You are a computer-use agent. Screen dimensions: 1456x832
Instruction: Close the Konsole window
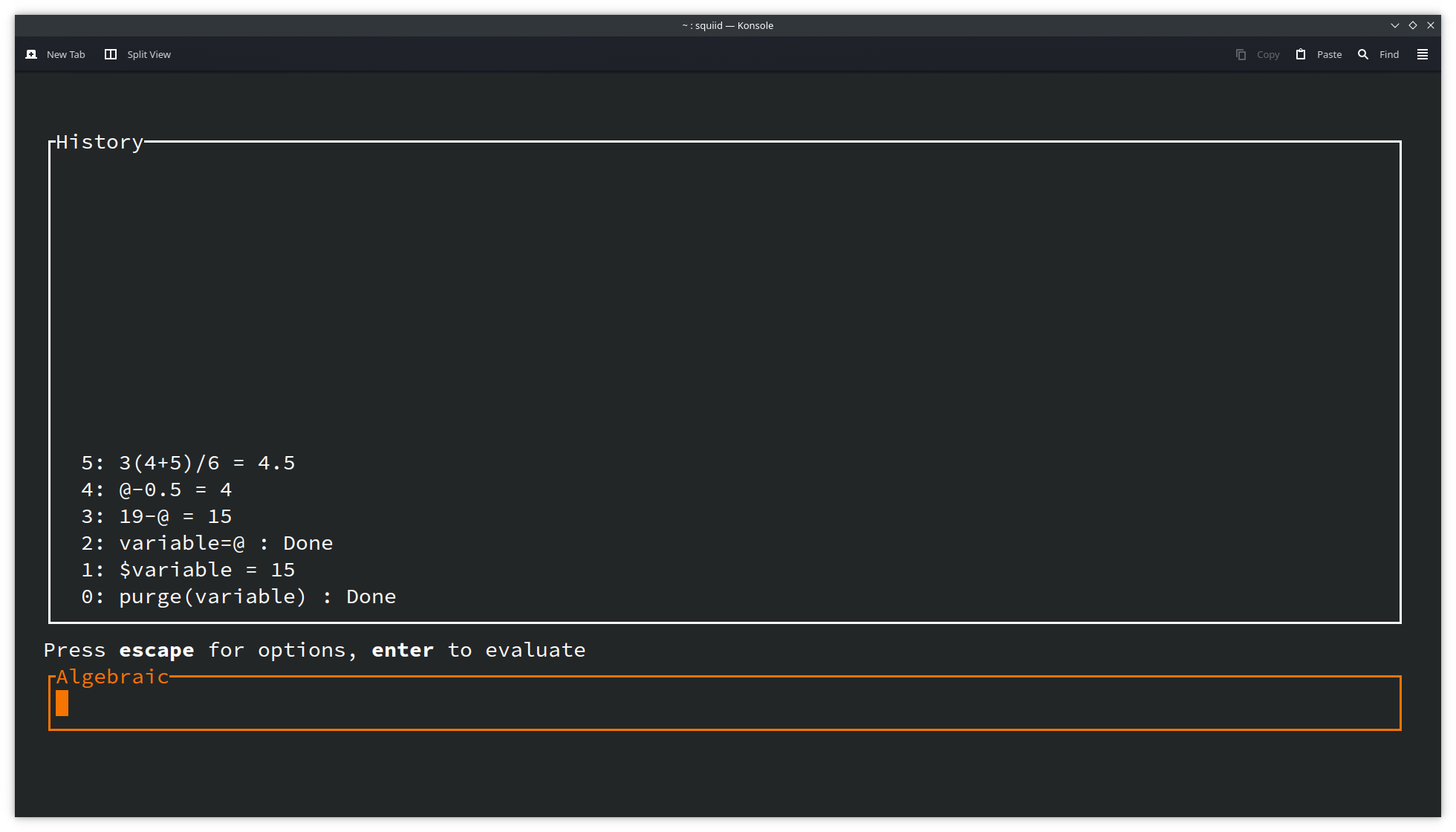tap(1431, 25)
